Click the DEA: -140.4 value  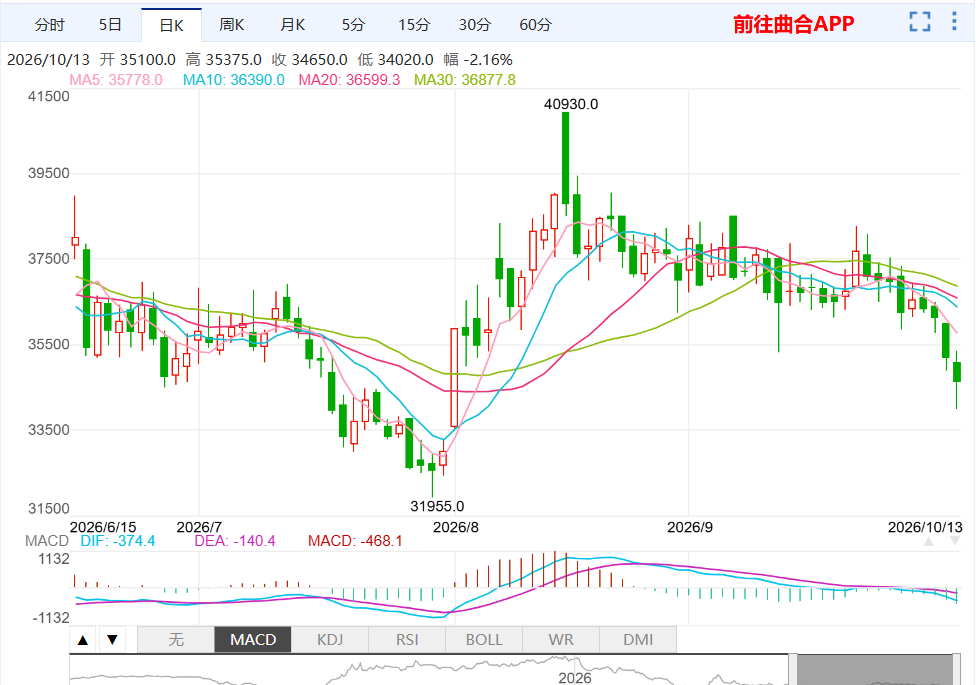tap(235, 541)
